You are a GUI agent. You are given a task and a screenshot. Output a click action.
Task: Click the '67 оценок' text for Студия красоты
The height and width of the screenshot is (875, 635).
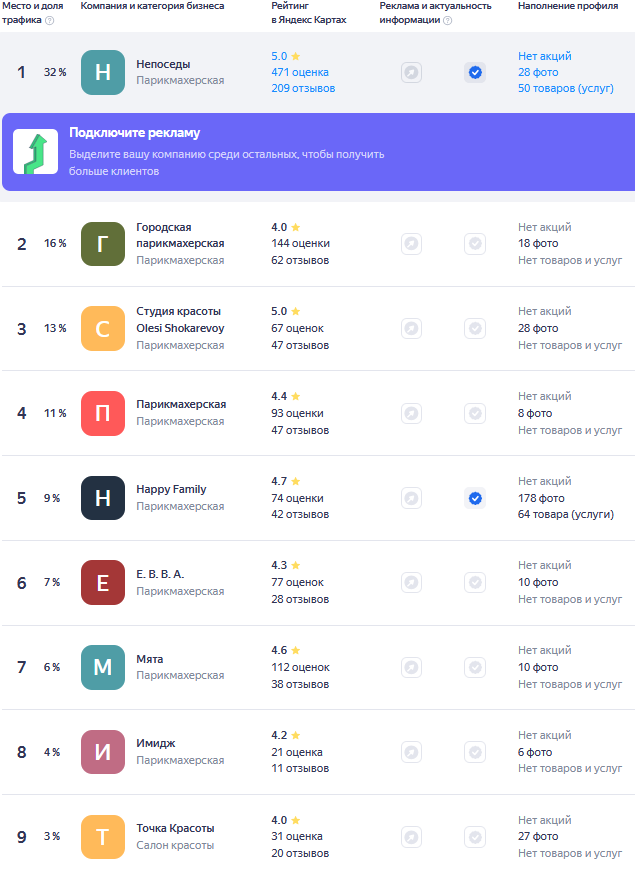click(x=297, y=329)
